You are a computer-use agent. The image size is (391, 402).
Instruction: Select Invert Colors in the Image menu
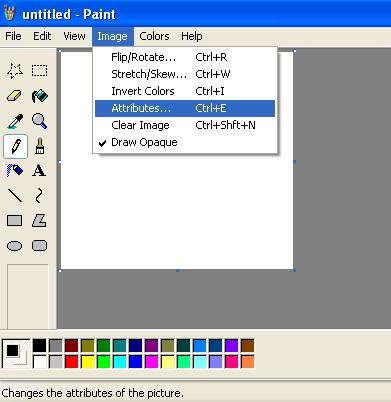click(x=185, y=91)
